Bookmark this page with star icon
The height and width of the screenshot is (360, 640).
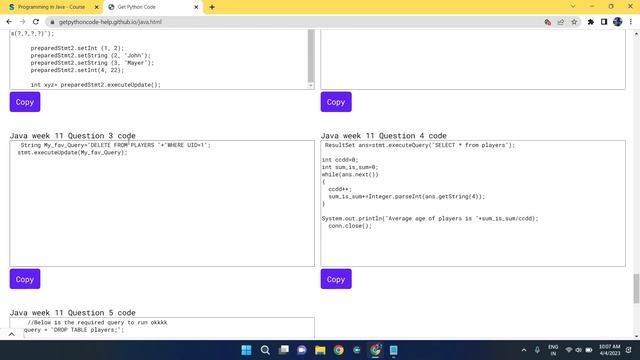574,22
